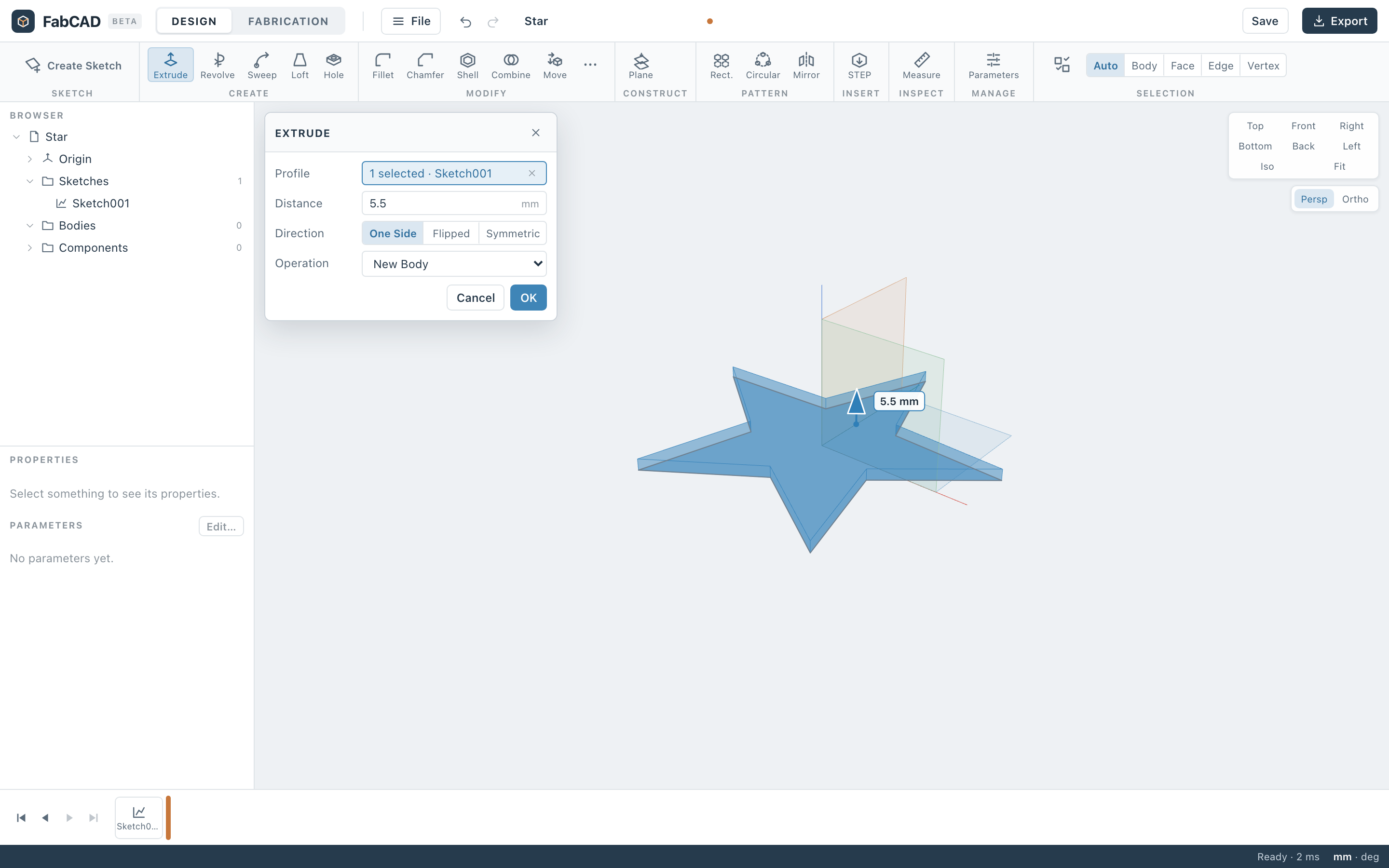Set extrude direction to One Side
Image resolution: width=1389 pixels, height=868 pixels.
pyautogui.click(x=393, y=233)
